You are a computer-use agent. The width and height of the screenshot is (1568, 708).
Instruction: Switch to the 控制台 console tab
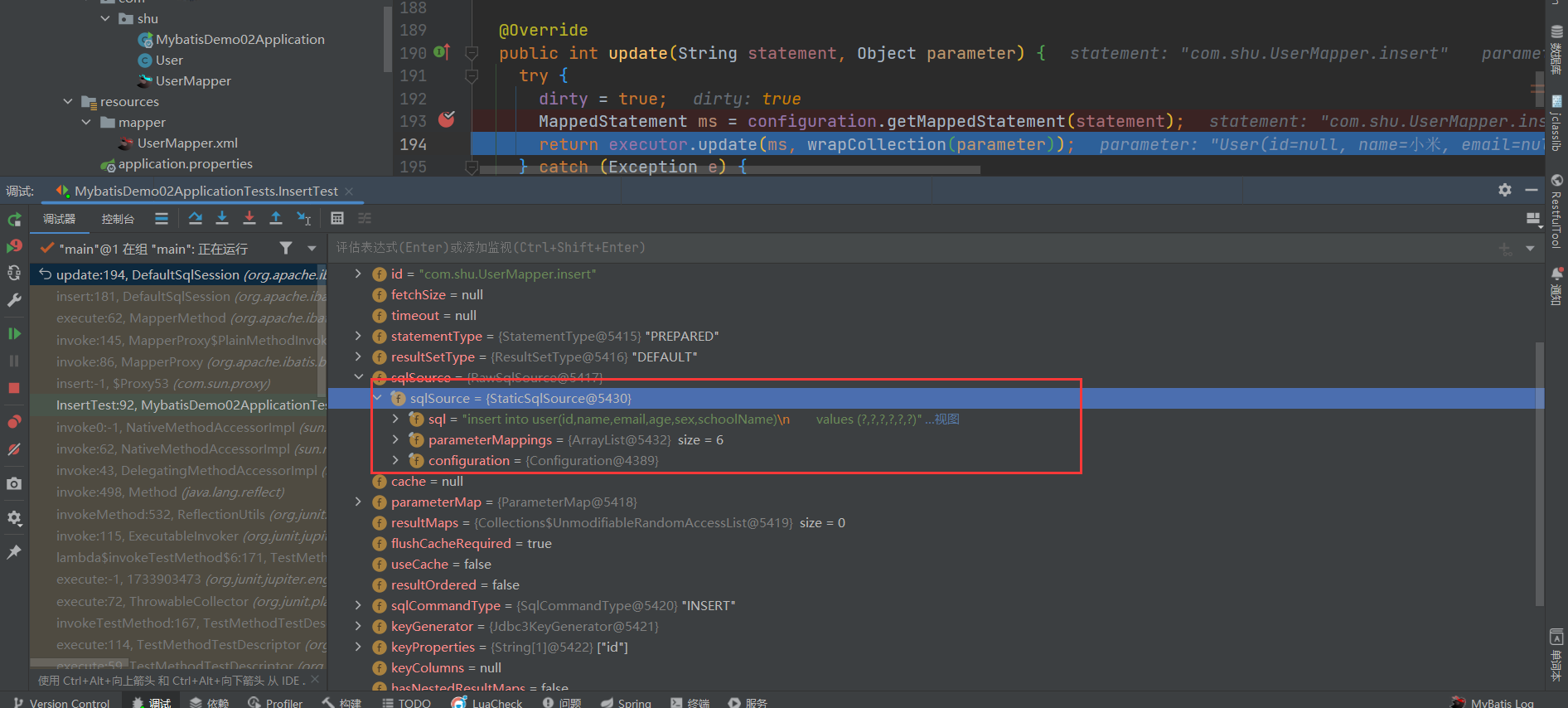[x=118, y=219]
